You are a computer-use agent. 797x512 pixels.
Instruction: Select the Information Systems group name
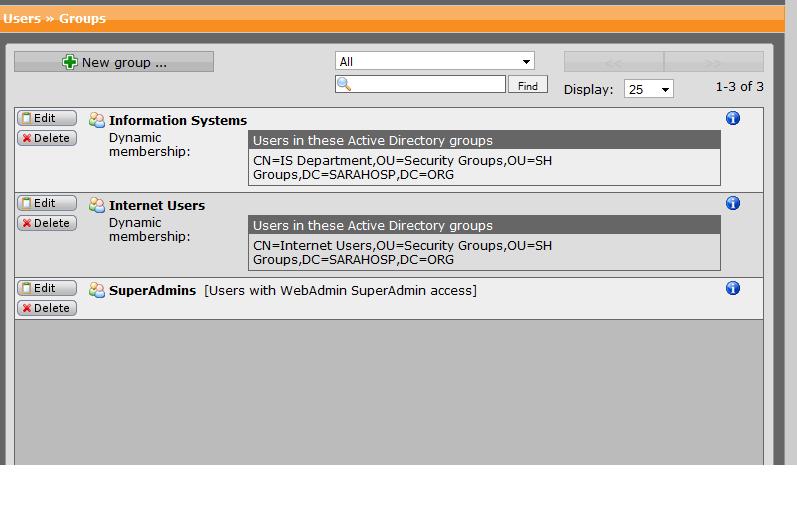178,121
